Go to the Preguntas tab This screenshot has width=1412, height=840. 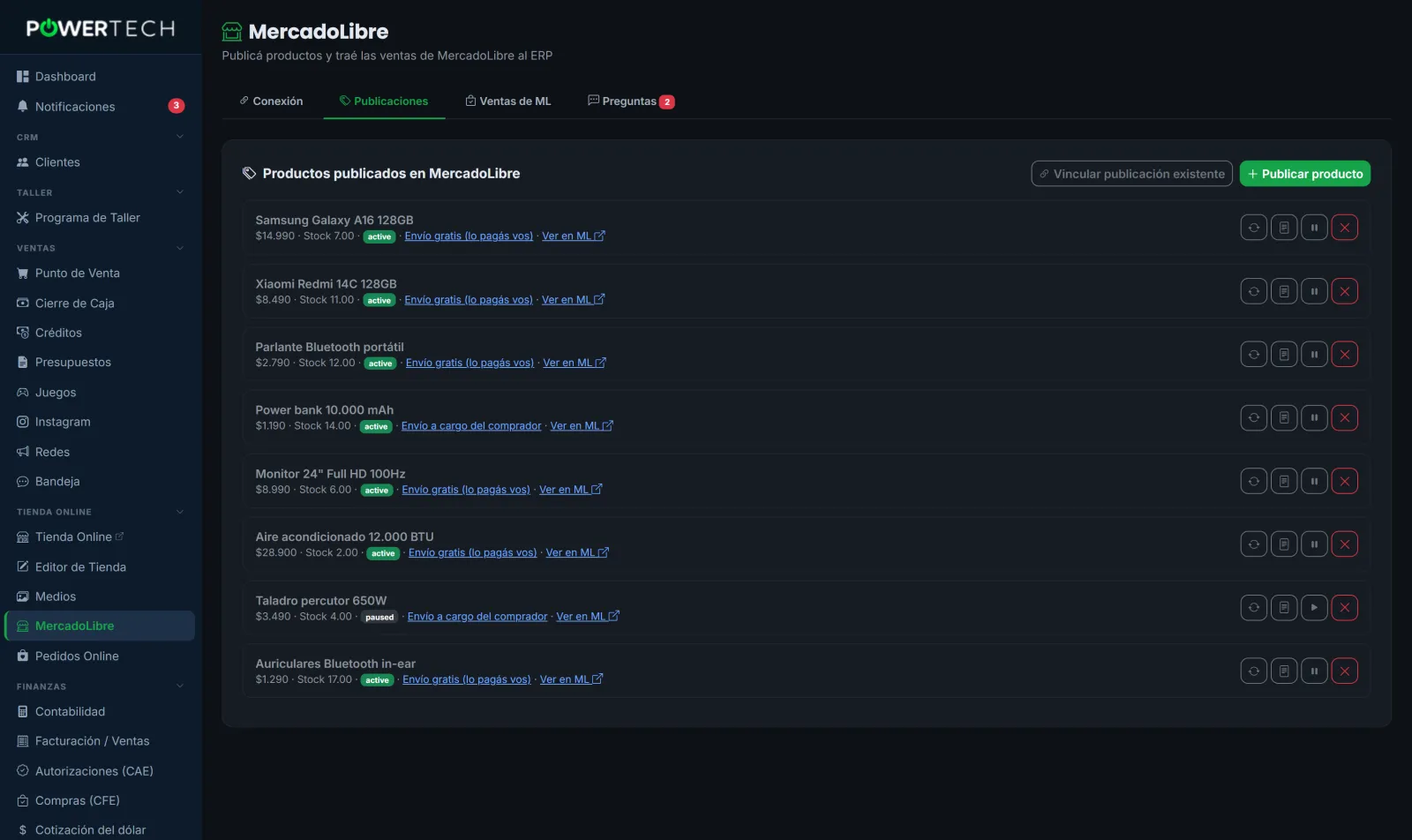coord(631,101)
